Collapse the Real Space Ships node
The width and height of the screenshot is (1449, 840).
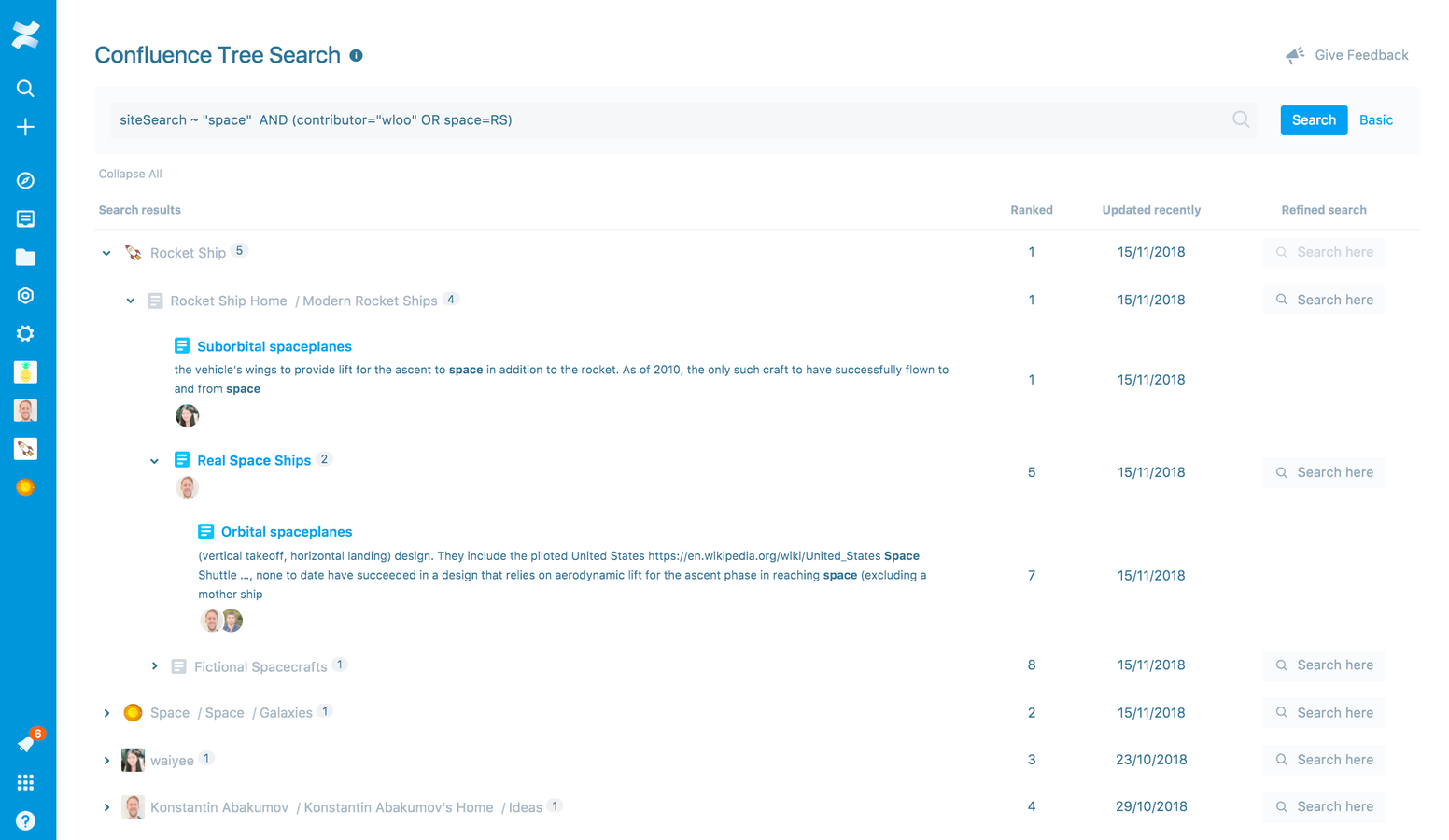(x=155, y=461)
